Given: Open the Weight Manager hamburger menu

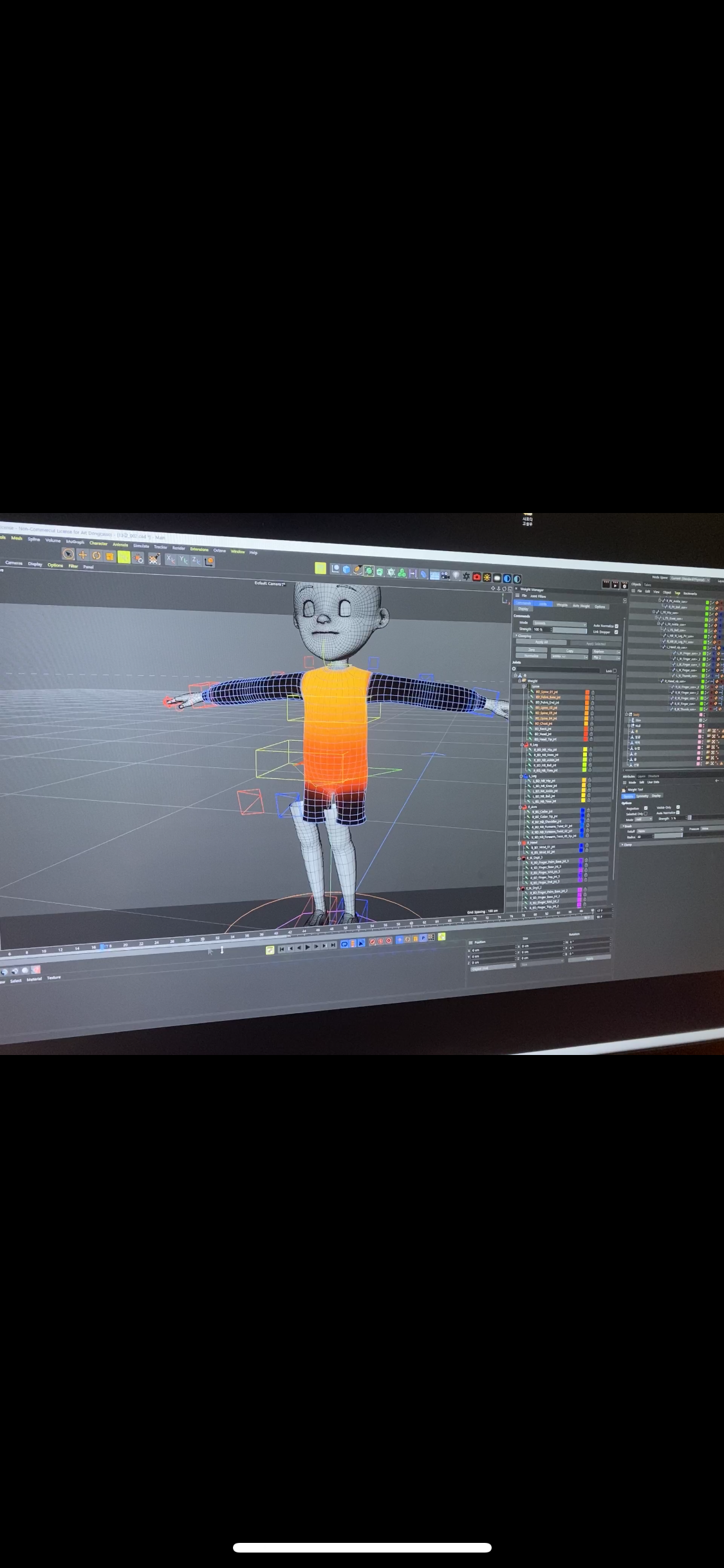Looking at the screenshot, I should pos(517,595).
